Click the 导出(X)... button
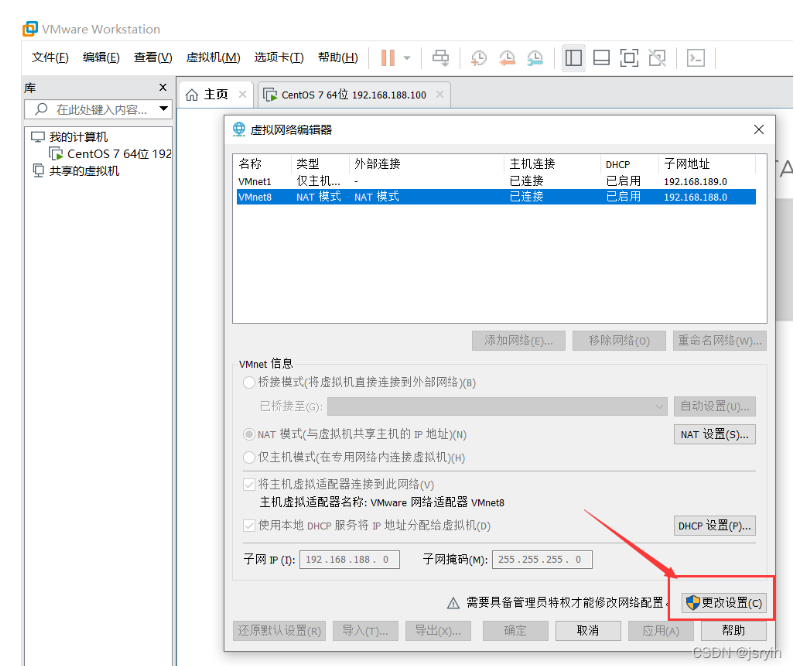The image size is (794, 666). tap(438, 631)
